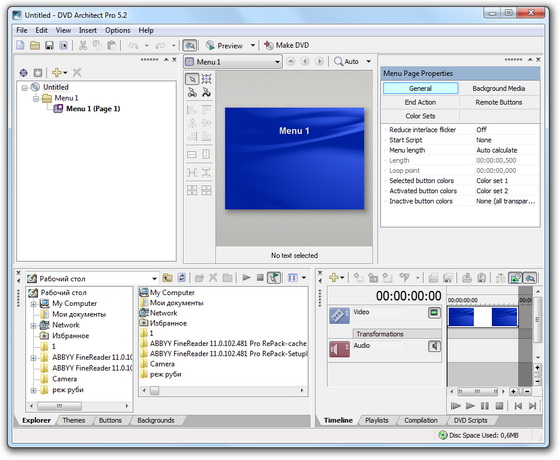The width and height of the screenshot is (560, 460).
Task: Toggle the Video track visibility icon
Action: (434, 313)
